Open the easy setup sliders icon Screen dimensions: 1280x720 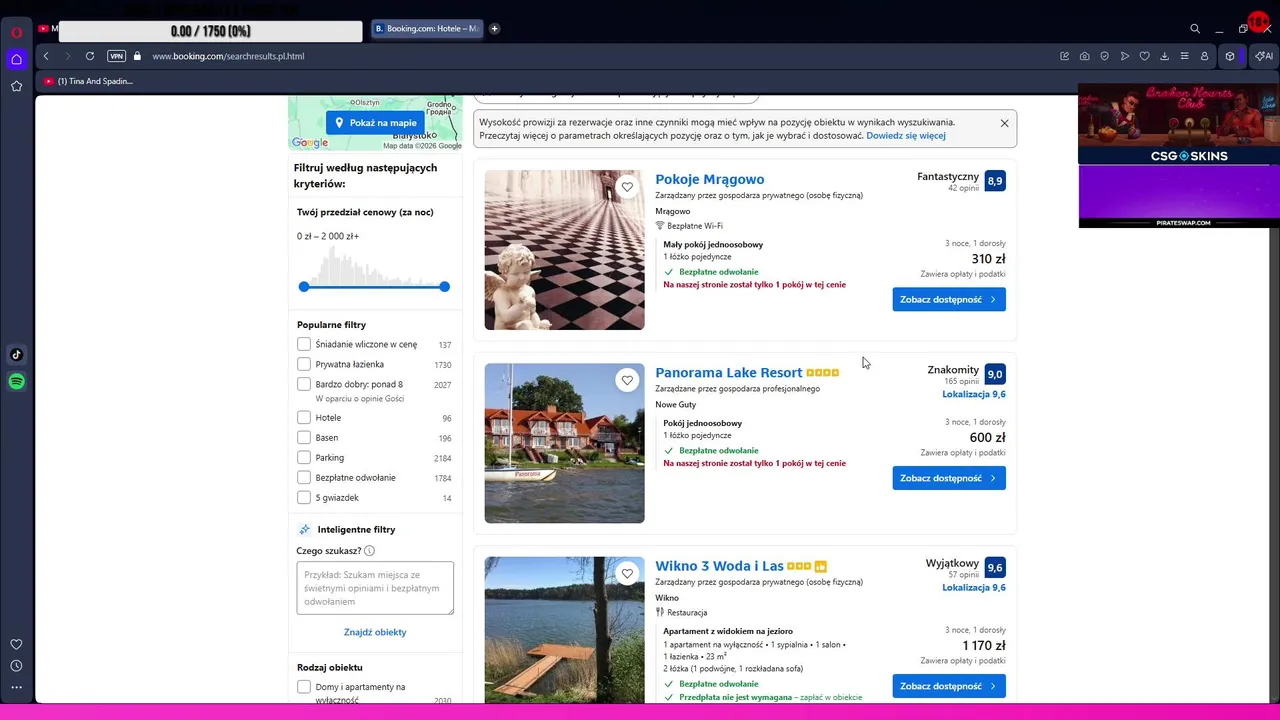tap(1184, 56)
